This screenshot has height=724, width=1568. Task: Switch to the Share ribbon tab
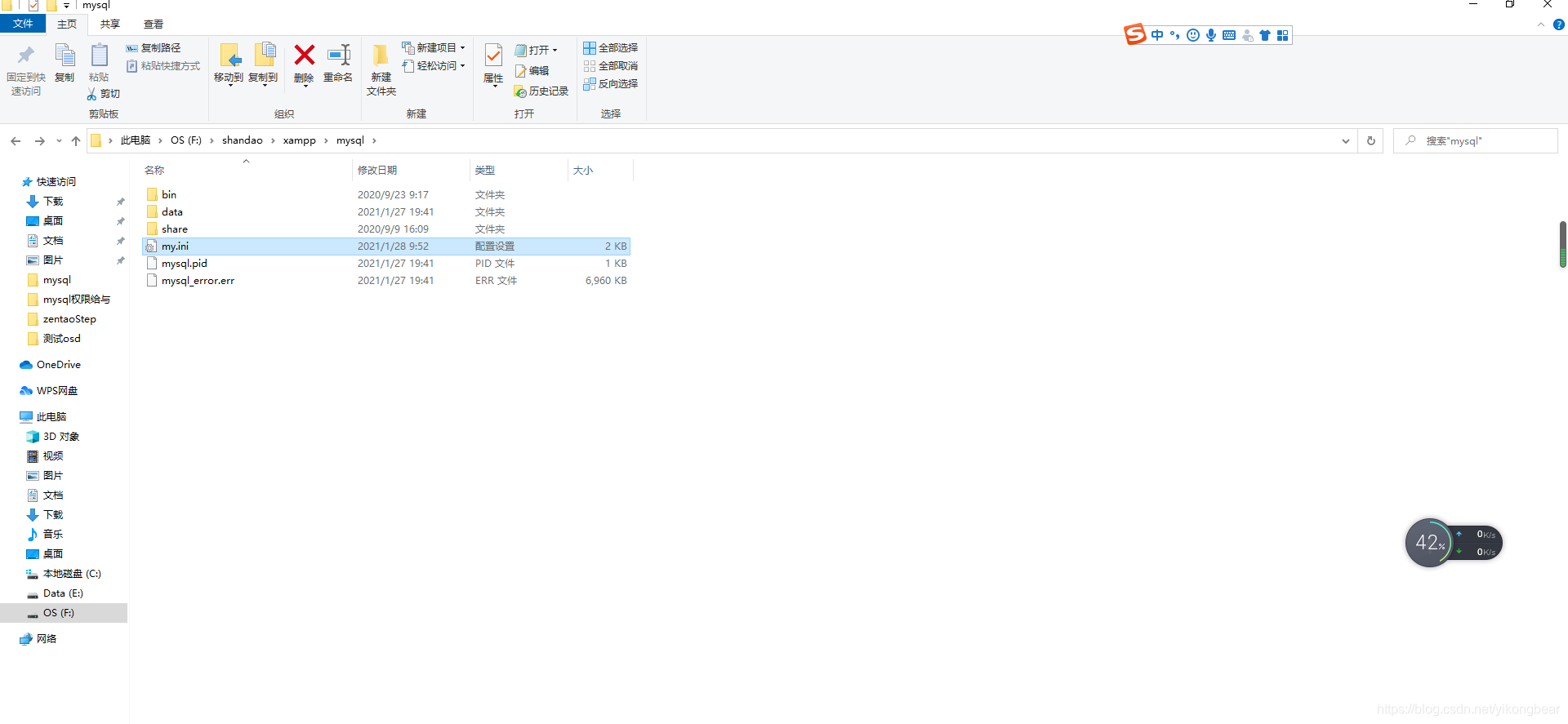pos(110,24)
